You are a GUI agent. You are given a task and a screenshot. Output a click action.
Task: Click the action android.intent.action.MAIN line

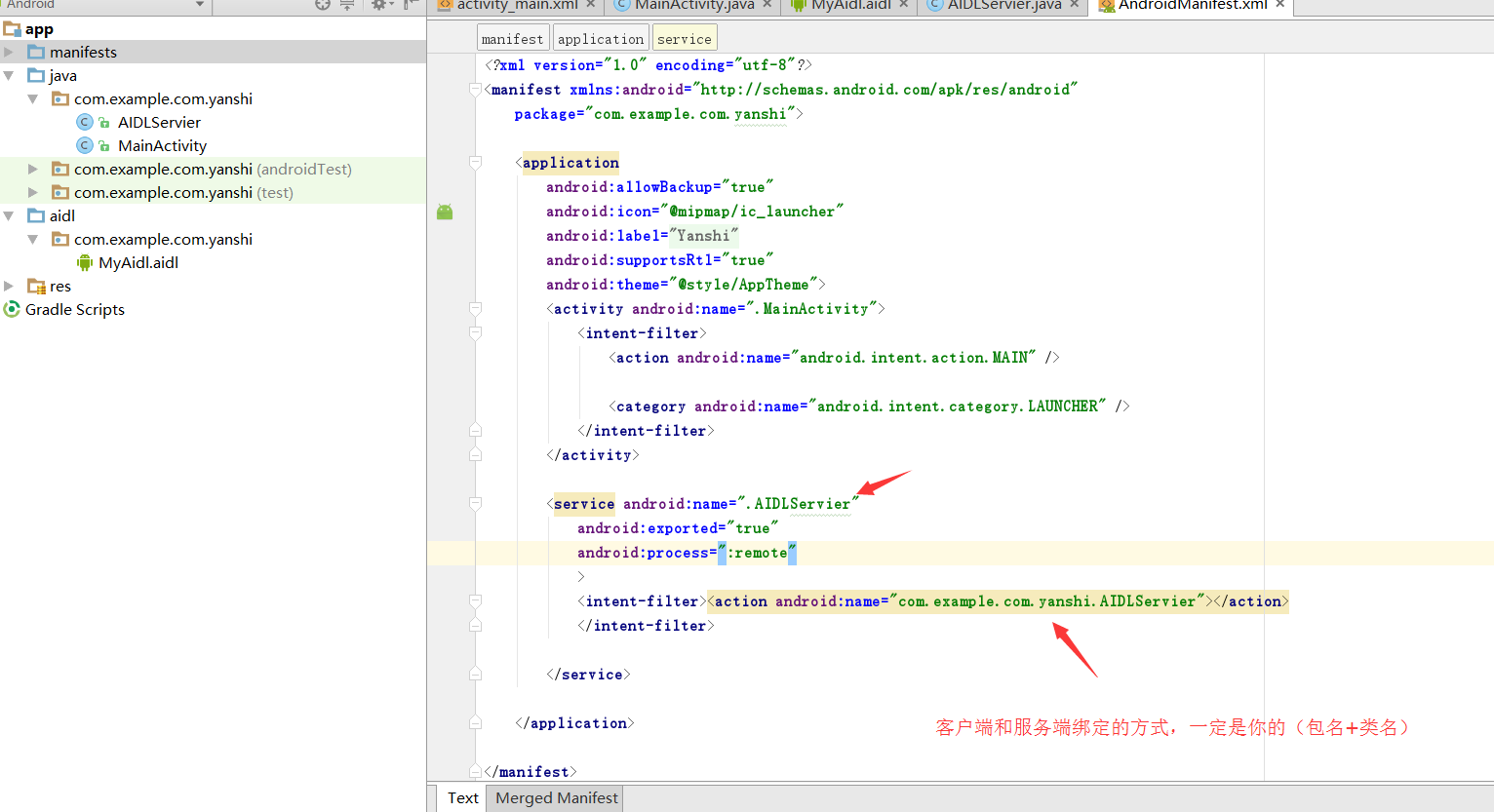point(834,358)
